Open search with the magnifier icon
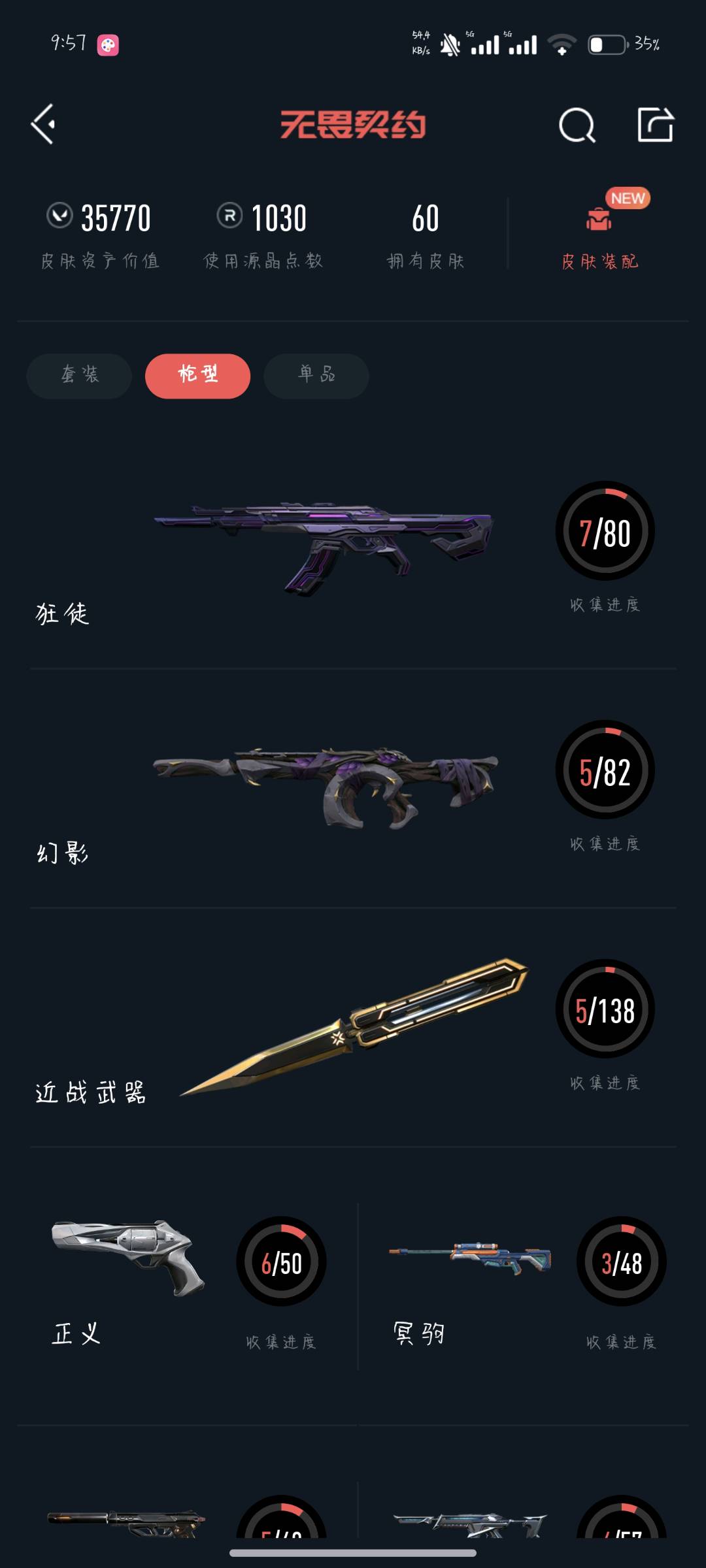 (x=577, y=124)
